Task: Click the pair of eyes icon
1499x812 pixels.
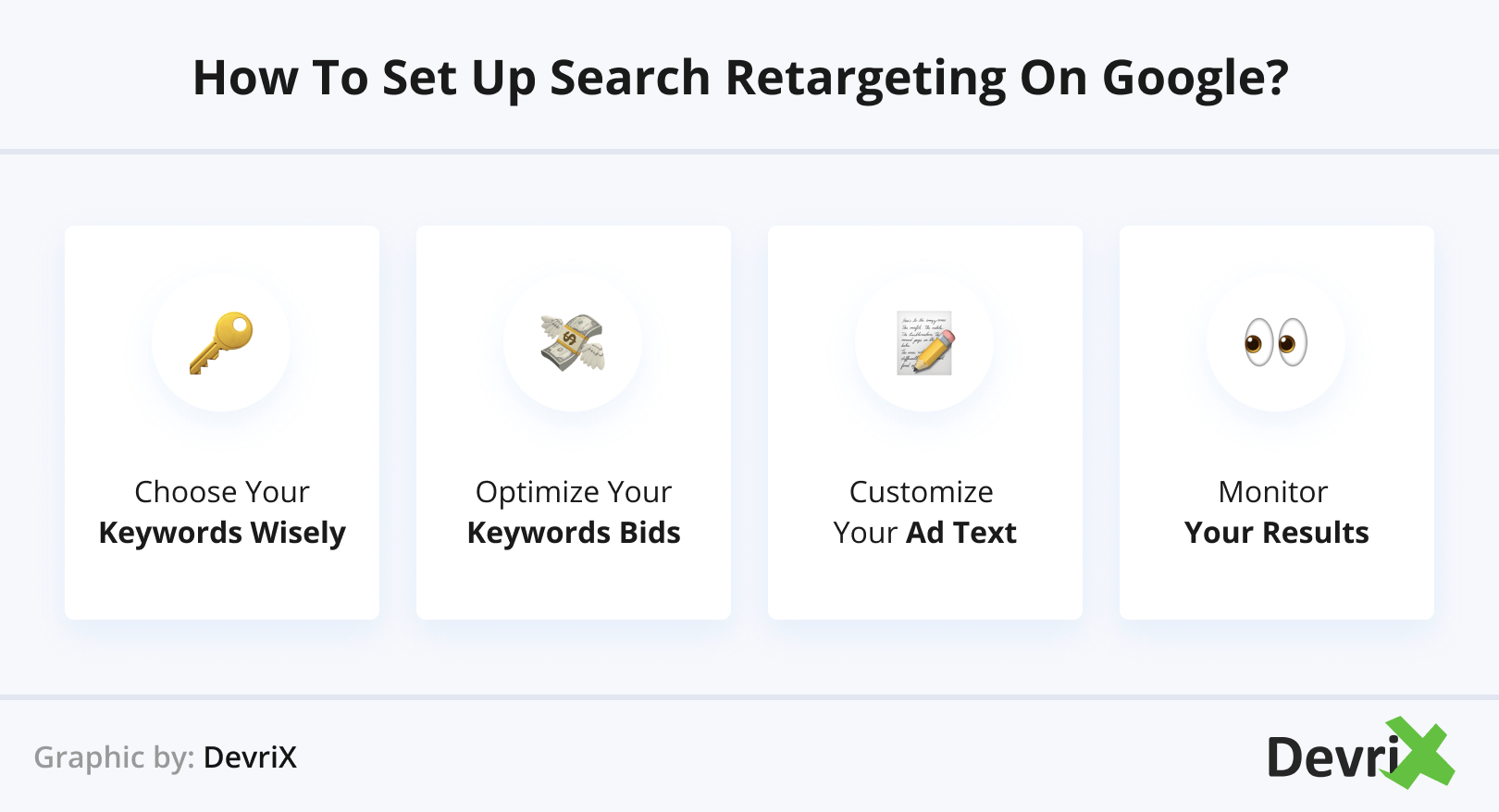Action: coord(1276,342)
